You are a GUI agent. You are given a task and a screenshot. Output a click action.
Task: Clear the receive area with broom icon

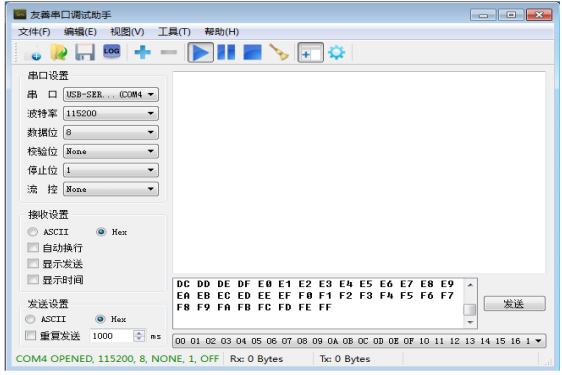click(x=279, y=52)
